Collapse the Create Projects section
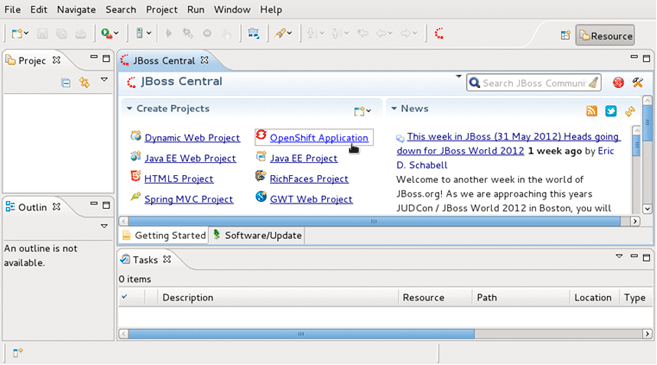Screen dimensions: 657x365 coord(129,109)
